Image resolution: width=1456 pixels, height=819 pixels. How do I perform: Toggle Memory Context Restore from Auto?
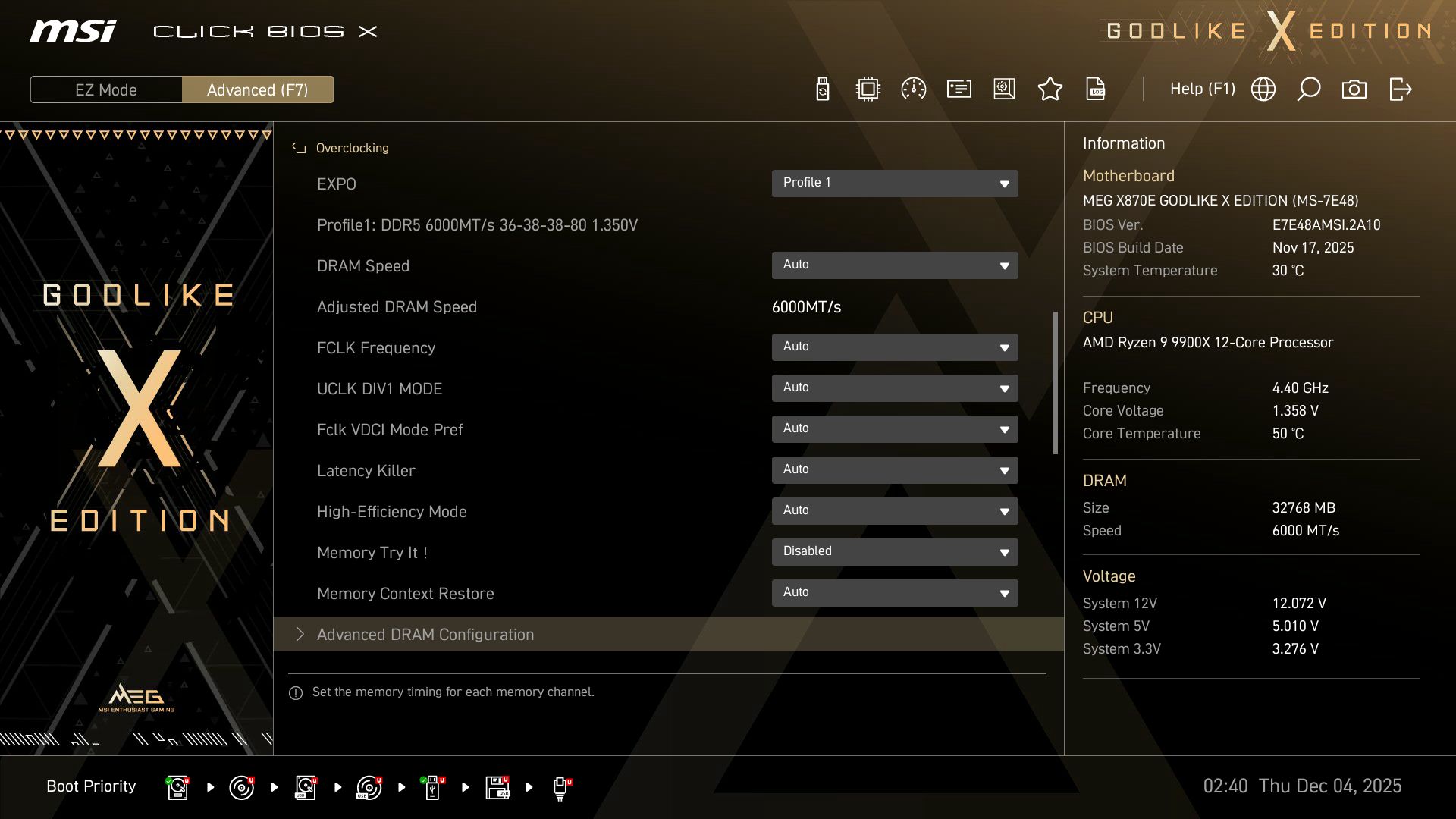(895, 592)
